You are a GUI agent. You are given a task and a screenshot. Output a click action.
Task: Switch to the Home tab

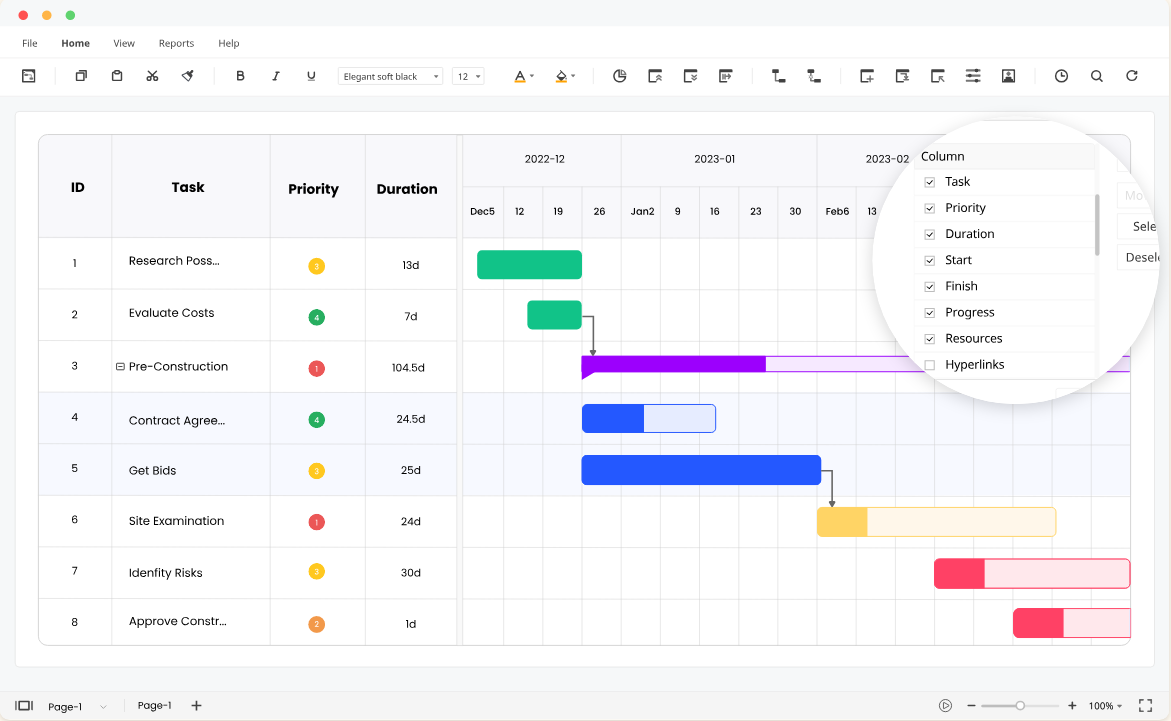point(75,43)
